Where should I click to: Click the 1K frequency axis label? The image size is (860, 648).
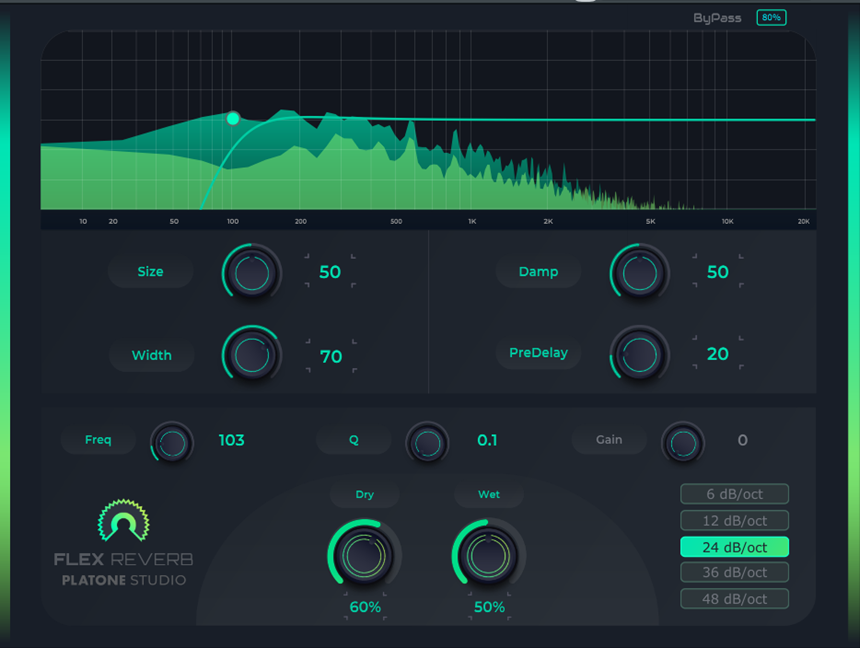472,221
